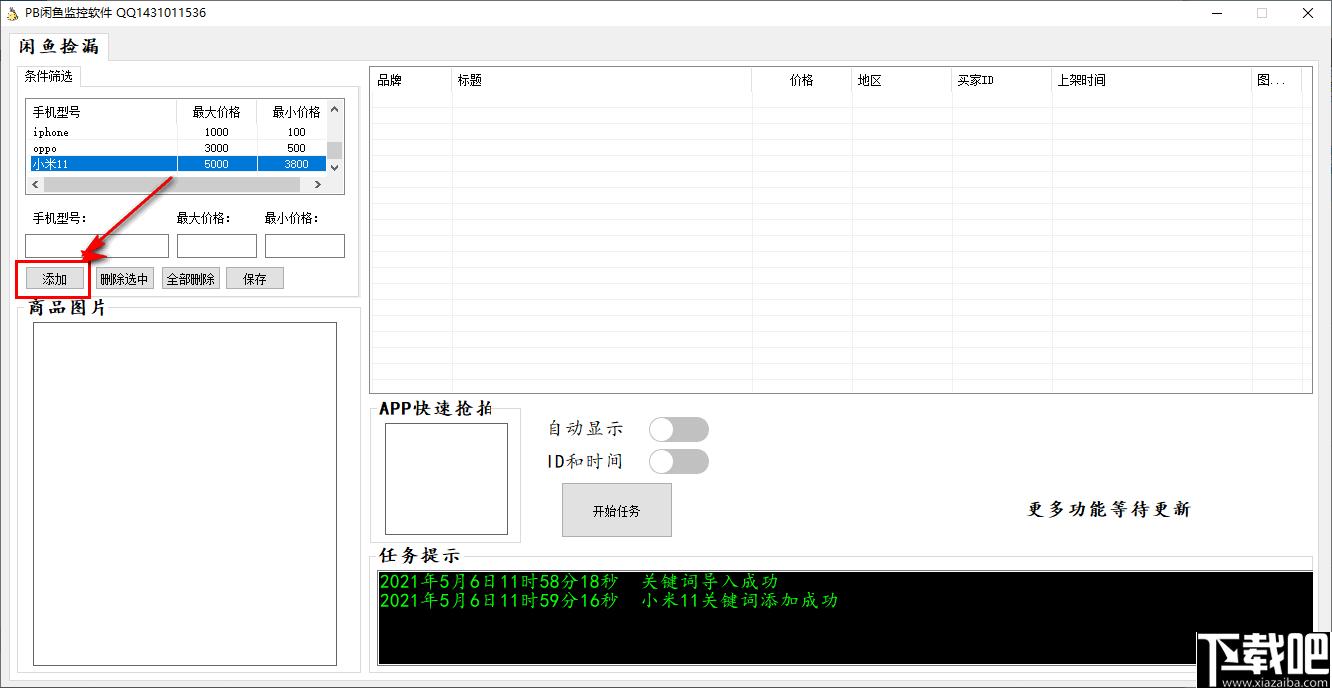The width and height of the screenshot is (1332, 688).
Task: Focus the 手机型号 input field
Action: point(97,246)
